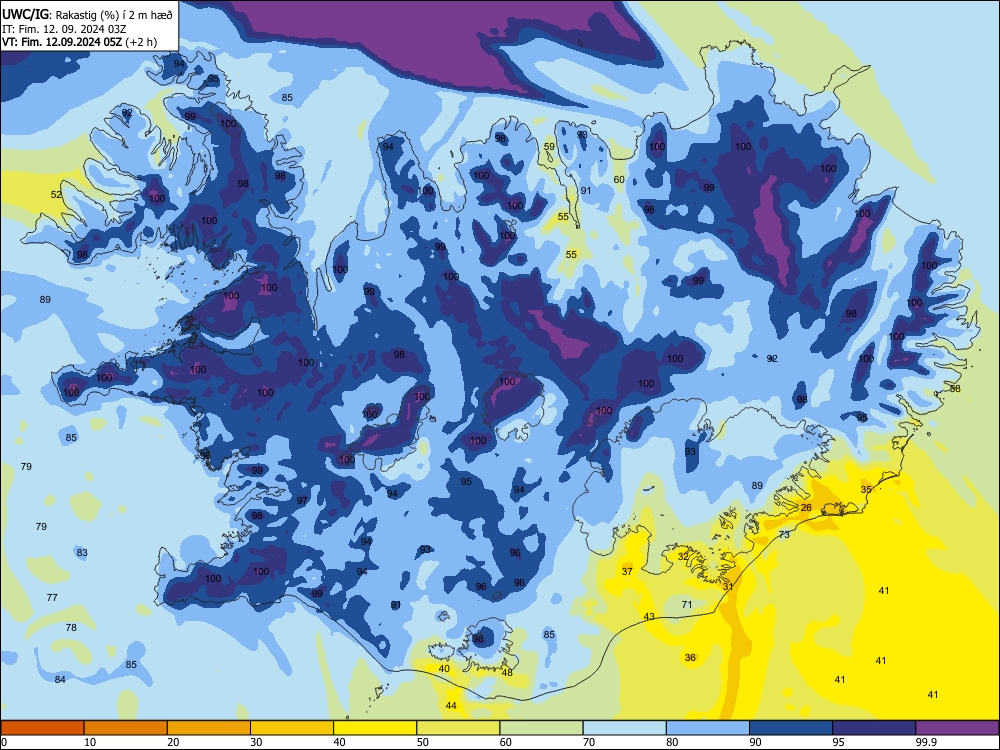The height and width of the screenshot is (750, 1000).
Task: Select the medium blue 80–90 legend swatch
Action: pos(707,728)
